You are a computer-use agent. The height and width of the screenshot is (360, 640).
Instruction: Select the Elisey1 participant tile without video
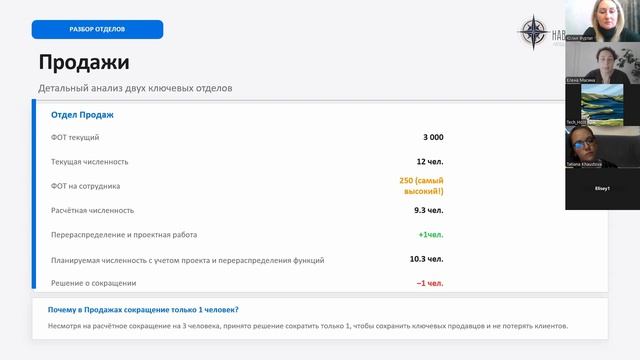pyautogui.click(x=602, y=189)
